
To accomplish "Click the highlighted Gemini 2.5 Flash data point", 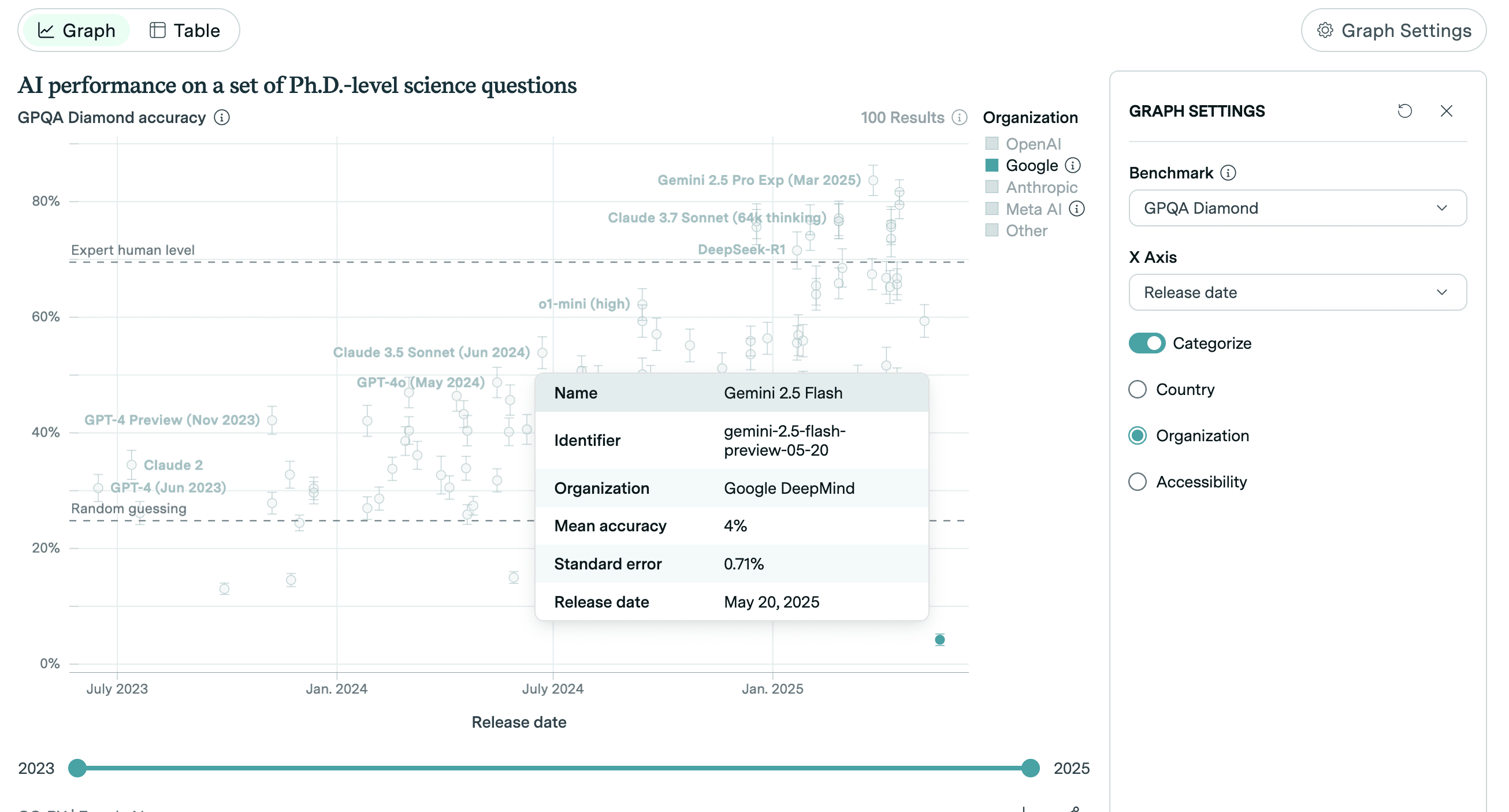I will 939,640.
